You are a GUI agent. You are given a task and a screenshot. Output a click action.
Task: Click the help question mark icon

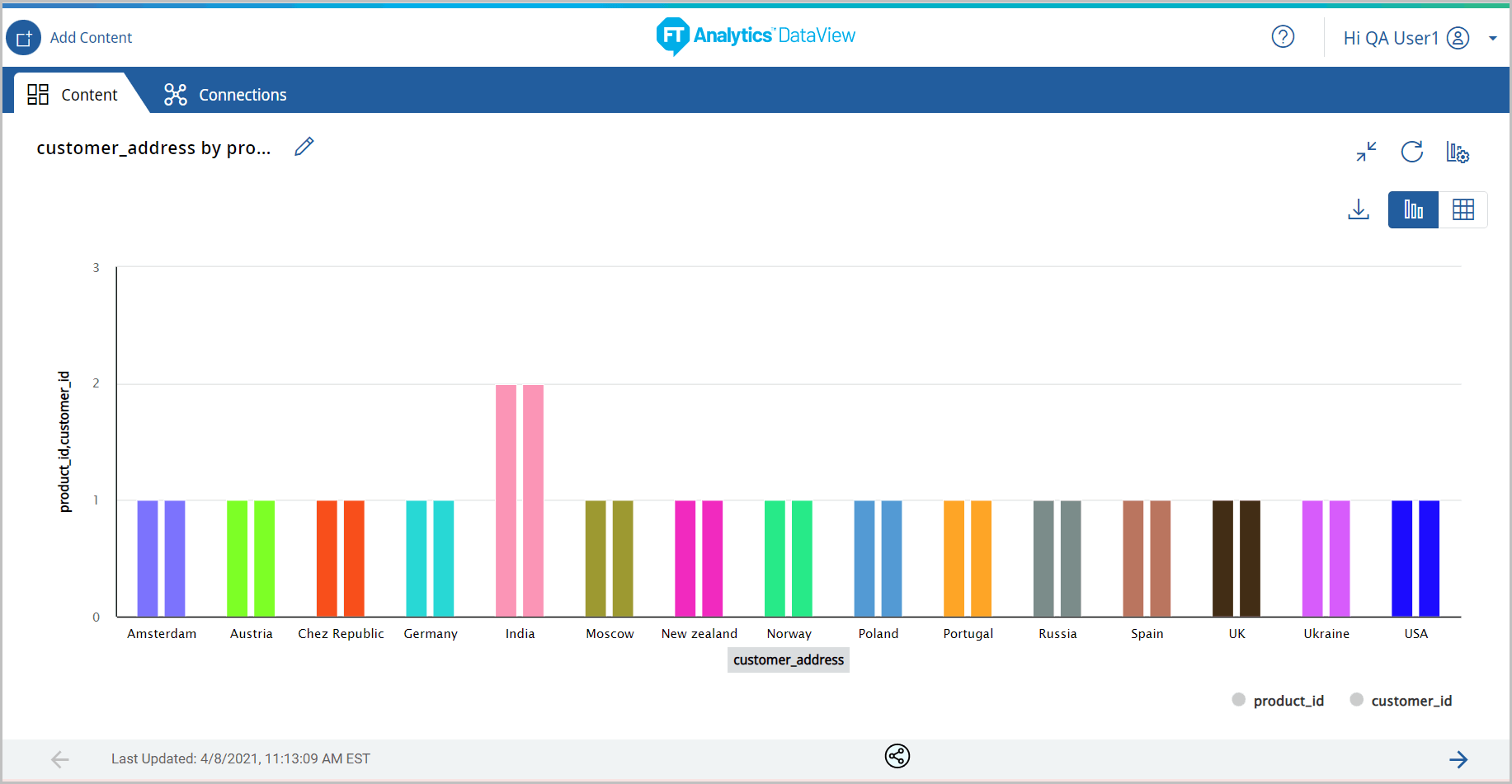click(1283, 37)
